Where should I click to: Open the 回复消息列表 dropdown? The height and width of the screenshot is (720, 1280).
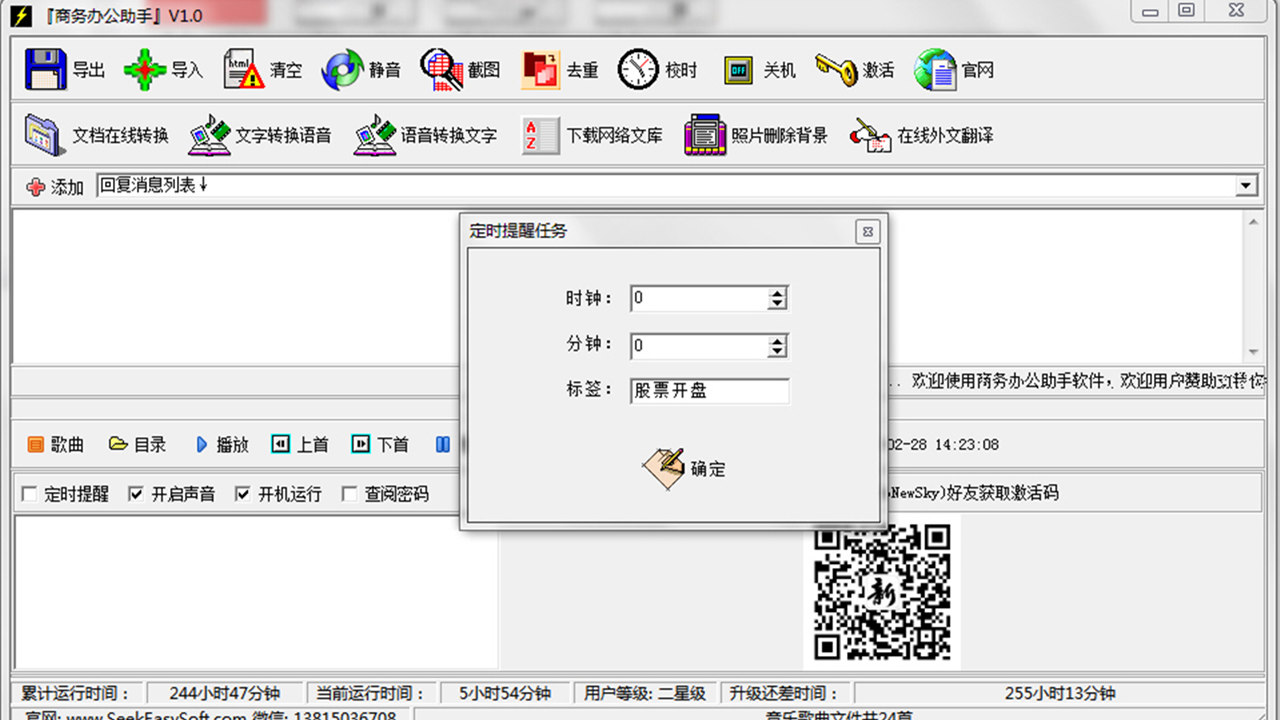click(x=1245, y=185)
